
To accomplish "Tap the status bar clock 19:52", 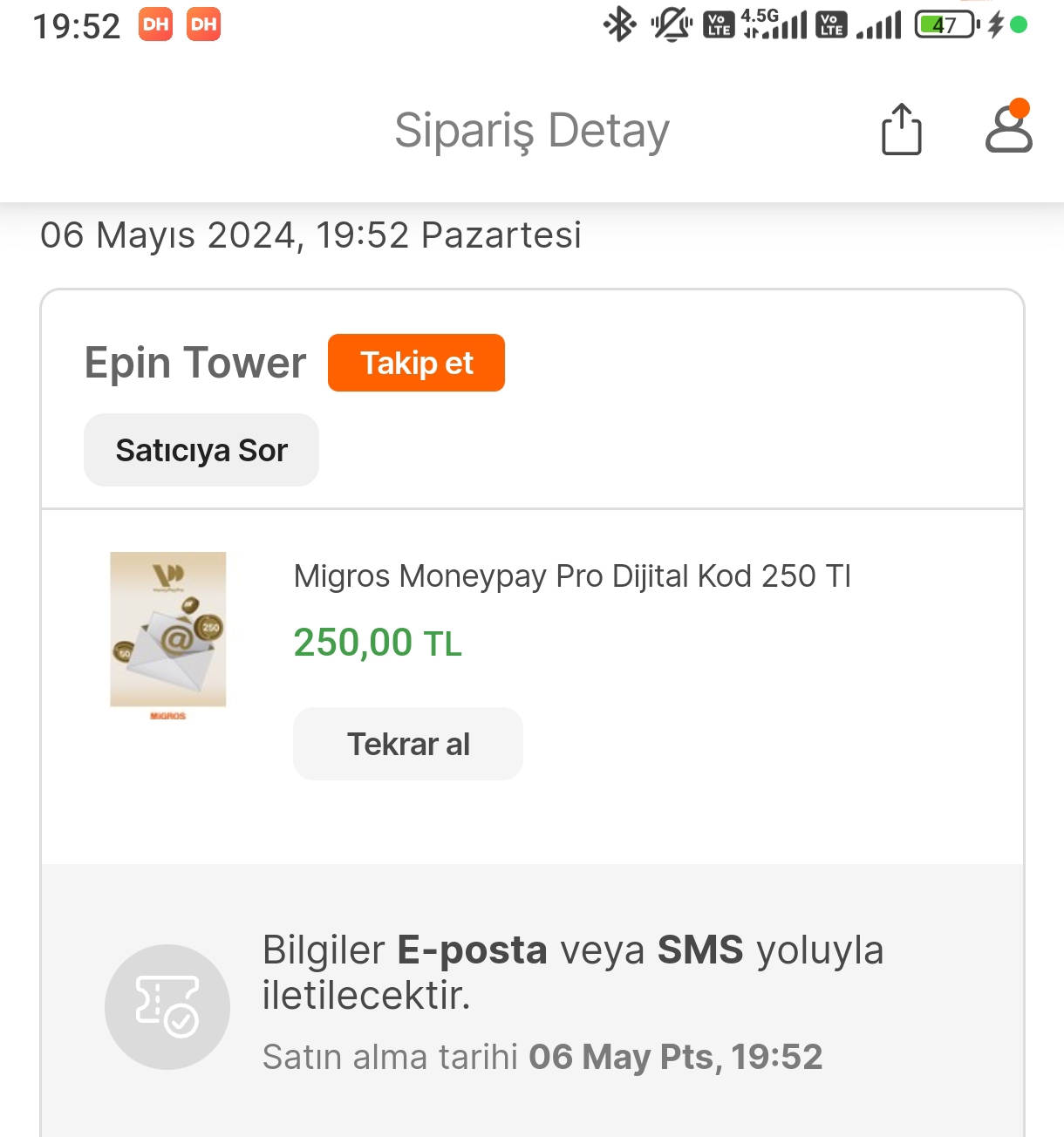I will pyautogui.click(x=77, y=26).
